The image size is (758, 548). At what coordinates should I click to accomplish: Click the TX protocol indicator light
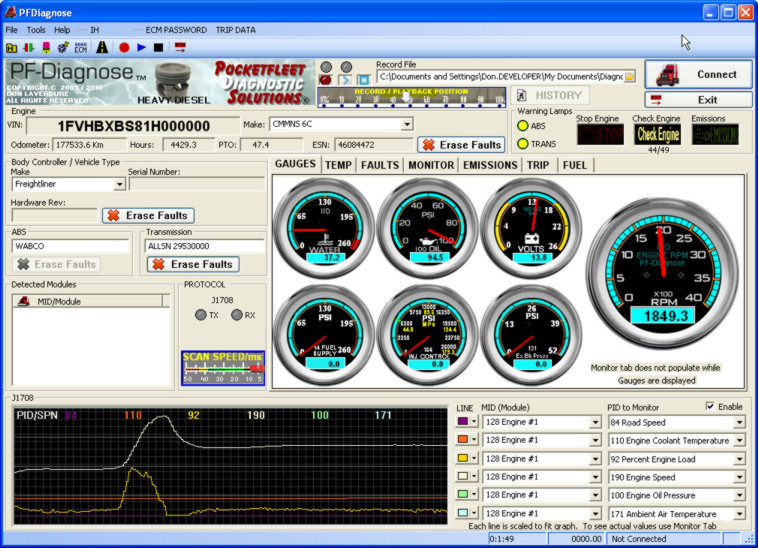pyautogui.click(x=201, y=315)
